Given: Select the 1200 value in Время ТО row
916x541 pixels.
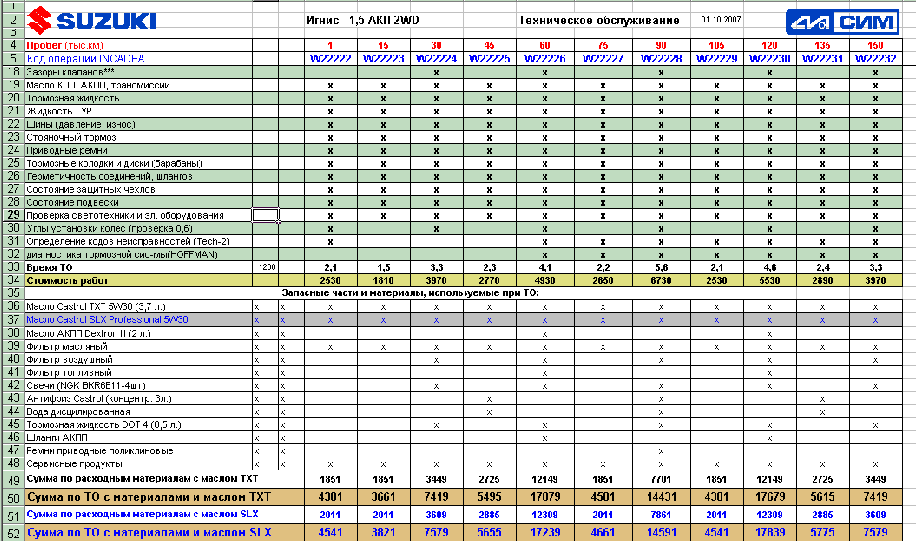Looking at the screenshot, I should point(265,268).
